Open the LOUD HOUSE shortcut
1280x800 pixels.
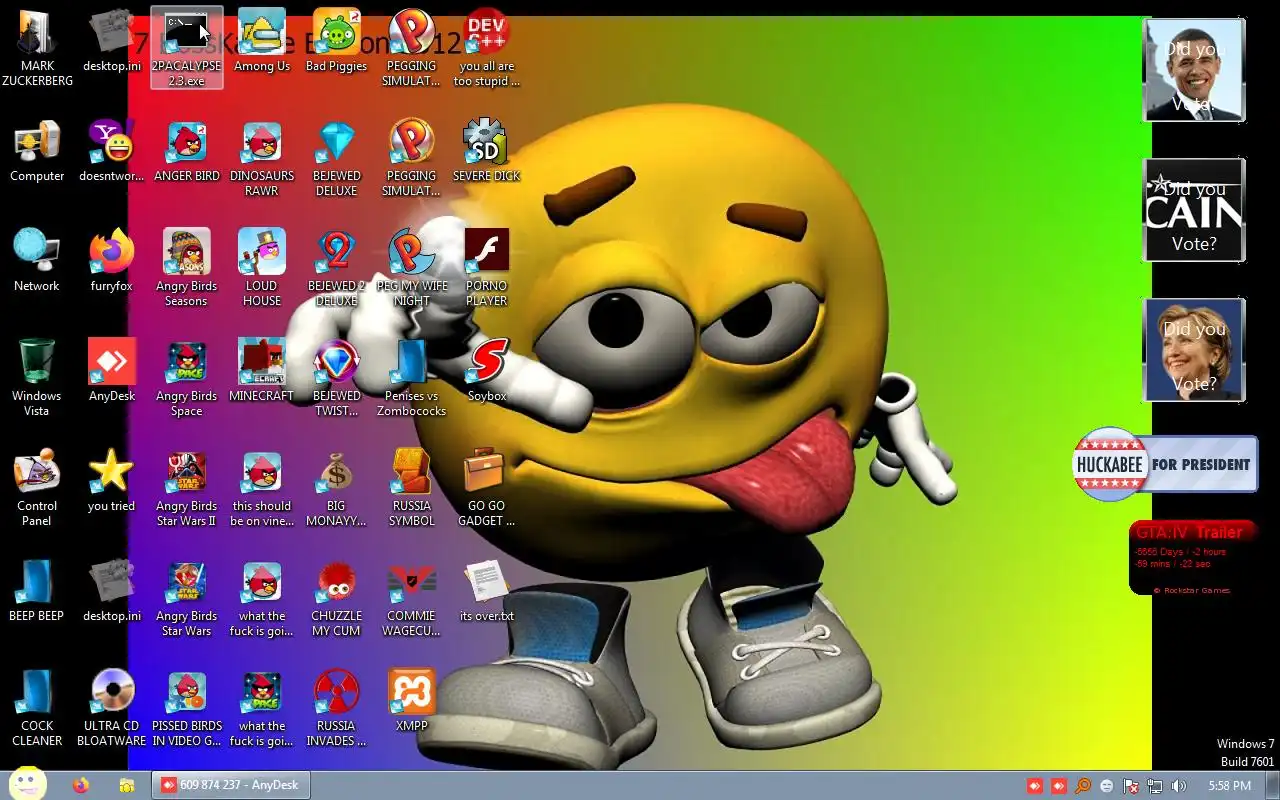(262, 268)
